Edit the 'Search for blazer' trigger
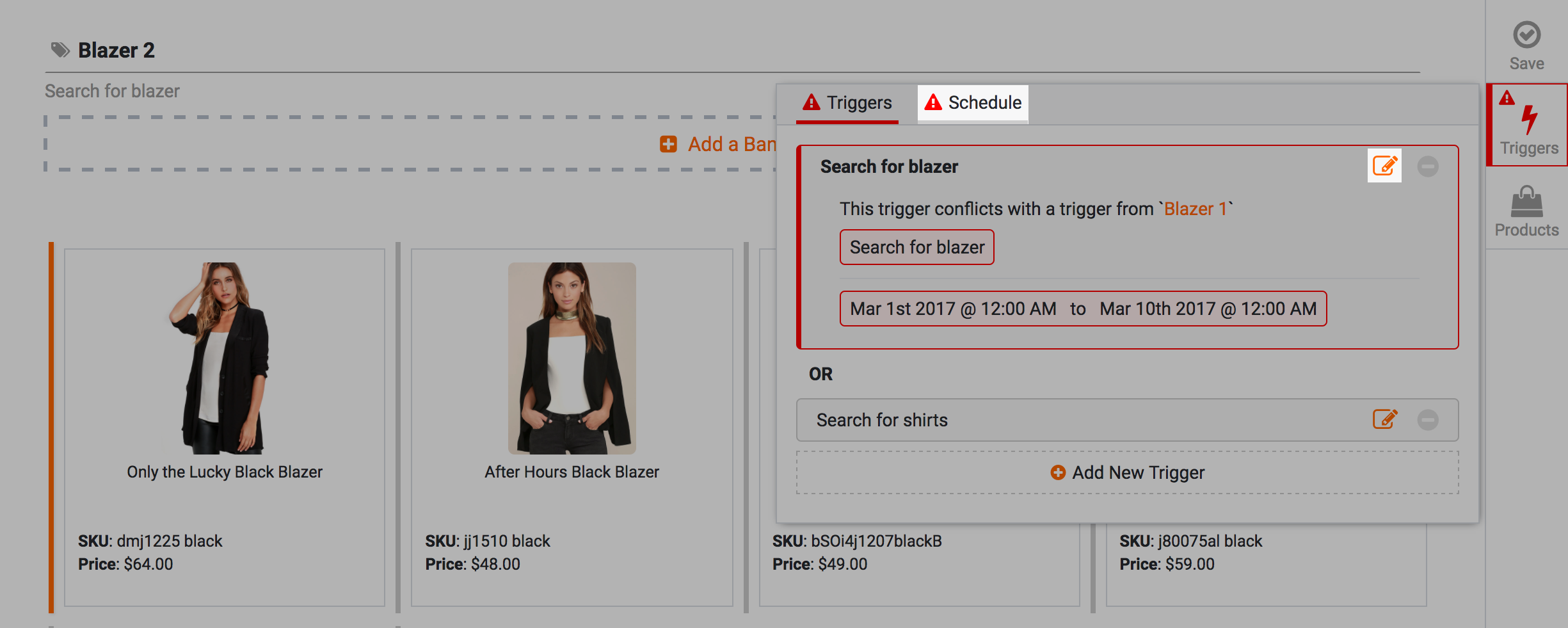Viewport: 1568px width, 628px height. coord(1384,166)
